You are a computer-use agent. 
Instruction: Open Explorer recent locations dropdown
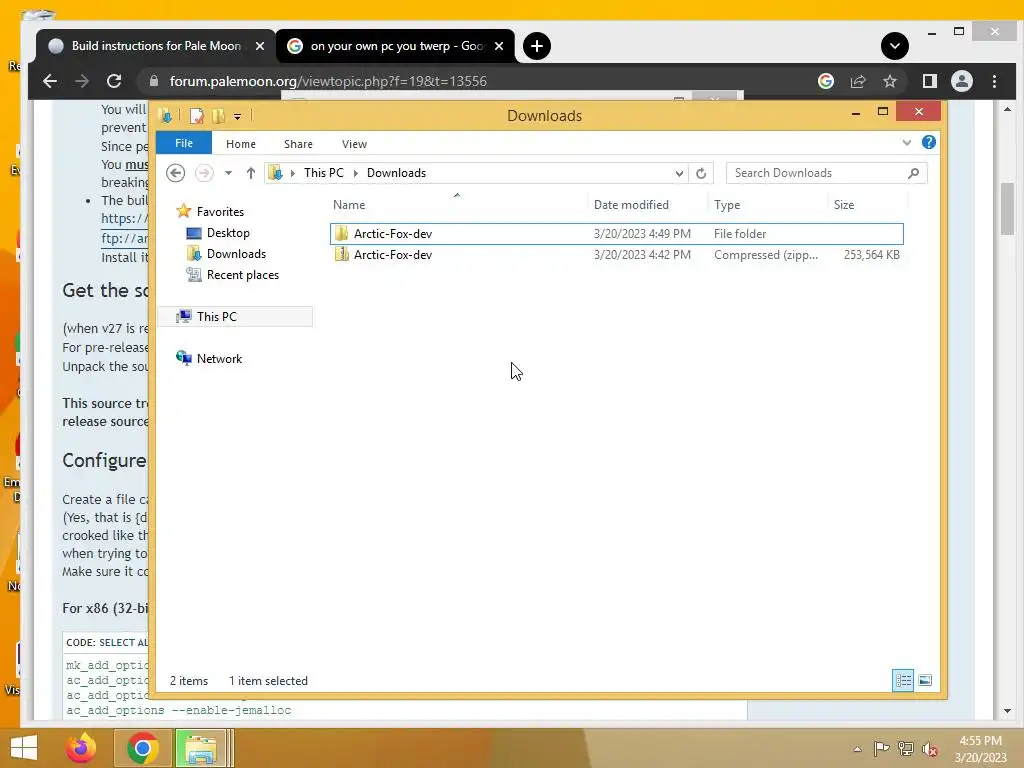[x=229, y=173]
